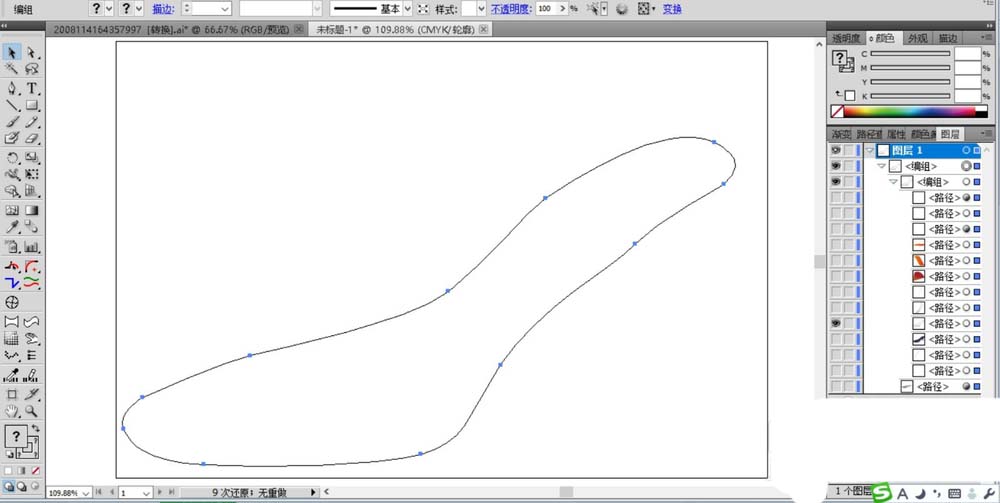1000x503 pixels.
Task: Open the 外观 panel tab
Action: (x=918, y=38)
